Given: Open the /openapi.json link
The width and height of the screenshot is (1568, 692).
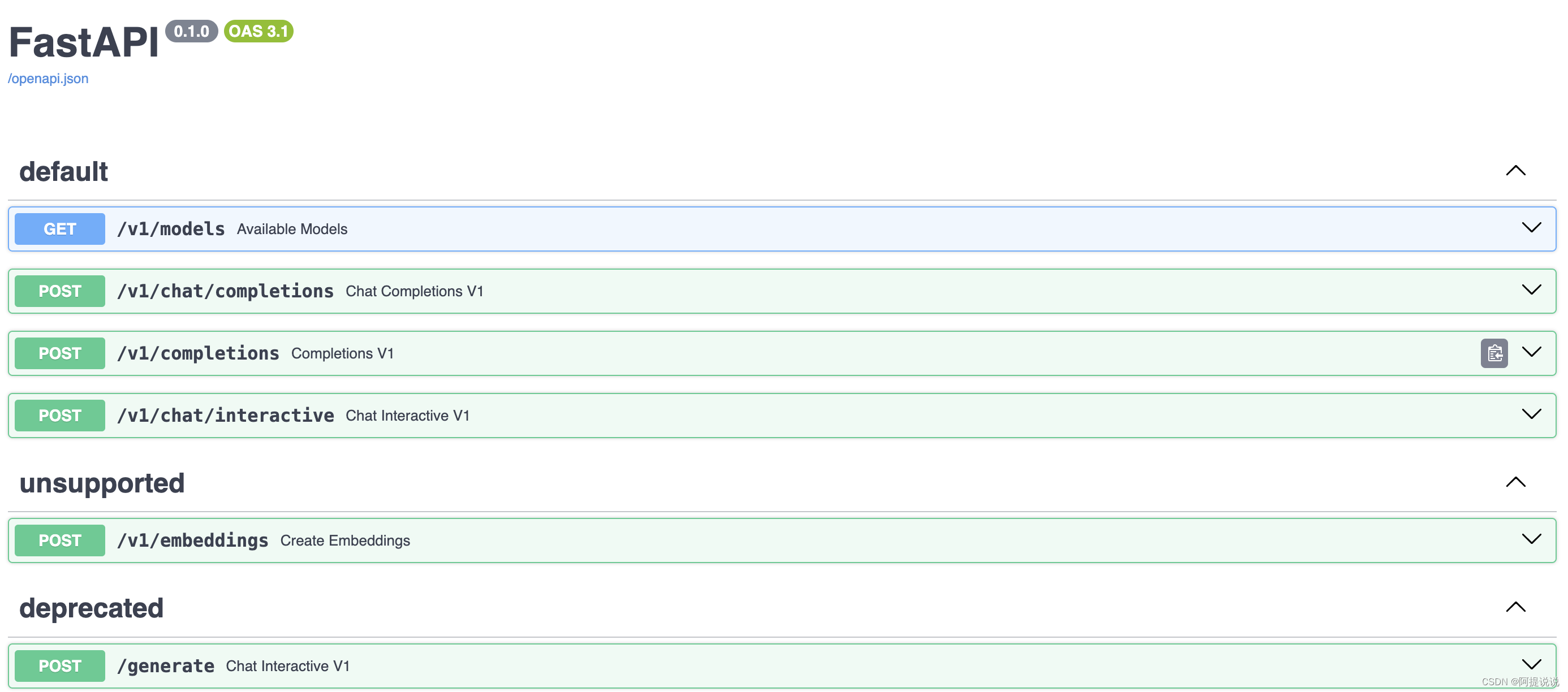Looking at the screenshot, I should coord(48,79).
